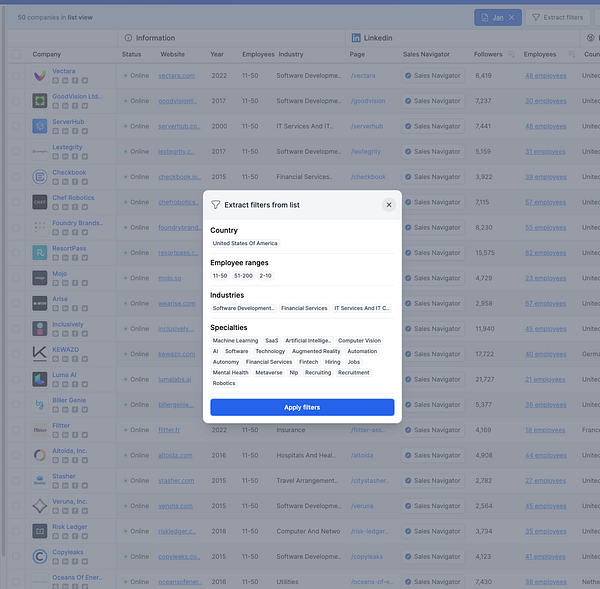Image resolution: width=600 pixels, height=589 pixels.
Task: Click the Sales Navigator column header
Action: pyautogui.click(x=426, y=54)
